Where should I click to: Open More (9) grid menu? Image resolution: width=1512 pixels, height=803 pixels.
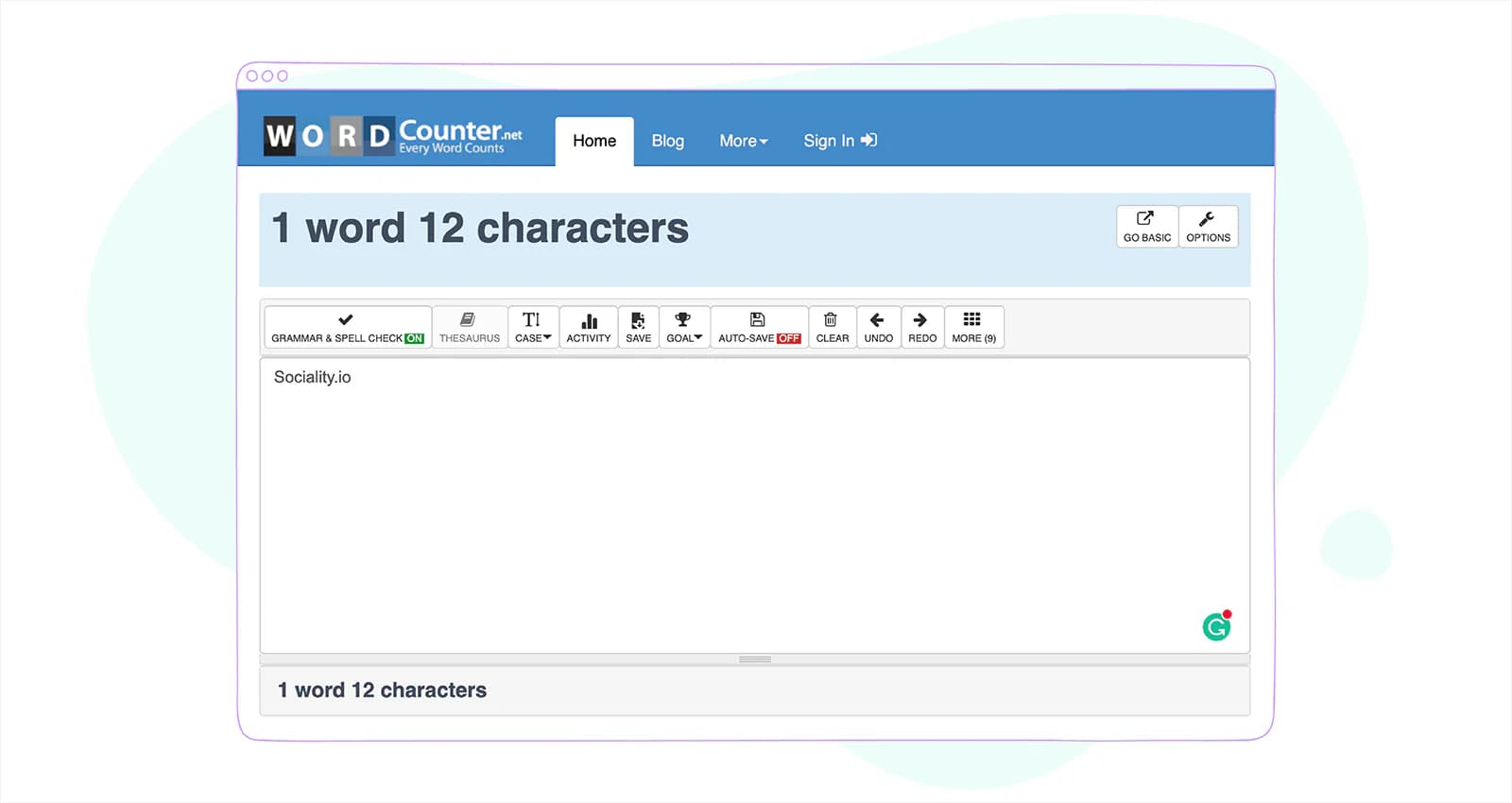coord(974,327)
